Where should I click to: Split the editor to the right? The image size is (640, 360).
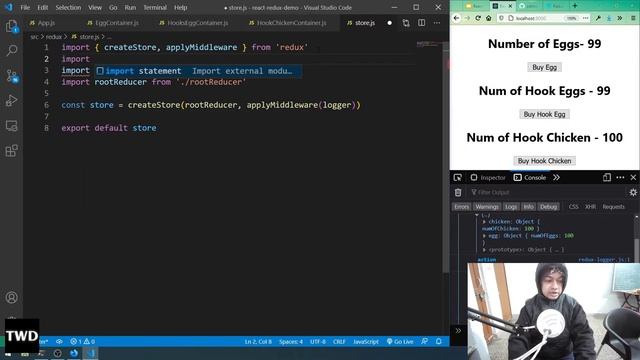click(x=421, y=23)
